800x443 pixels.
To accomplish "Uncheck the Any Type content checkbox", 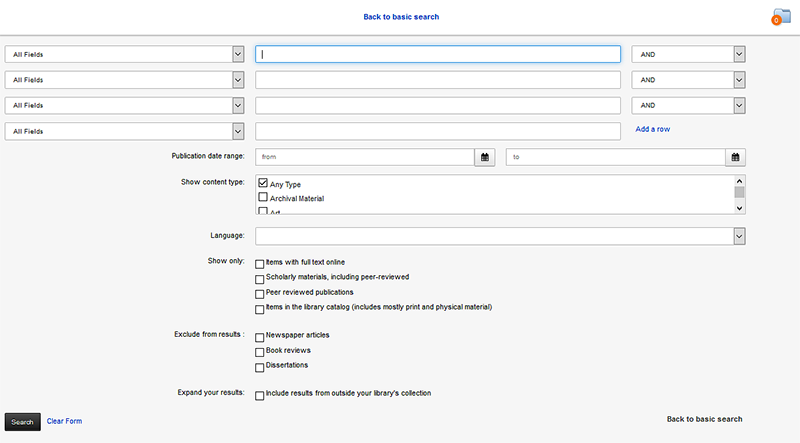I will [263, 183].
